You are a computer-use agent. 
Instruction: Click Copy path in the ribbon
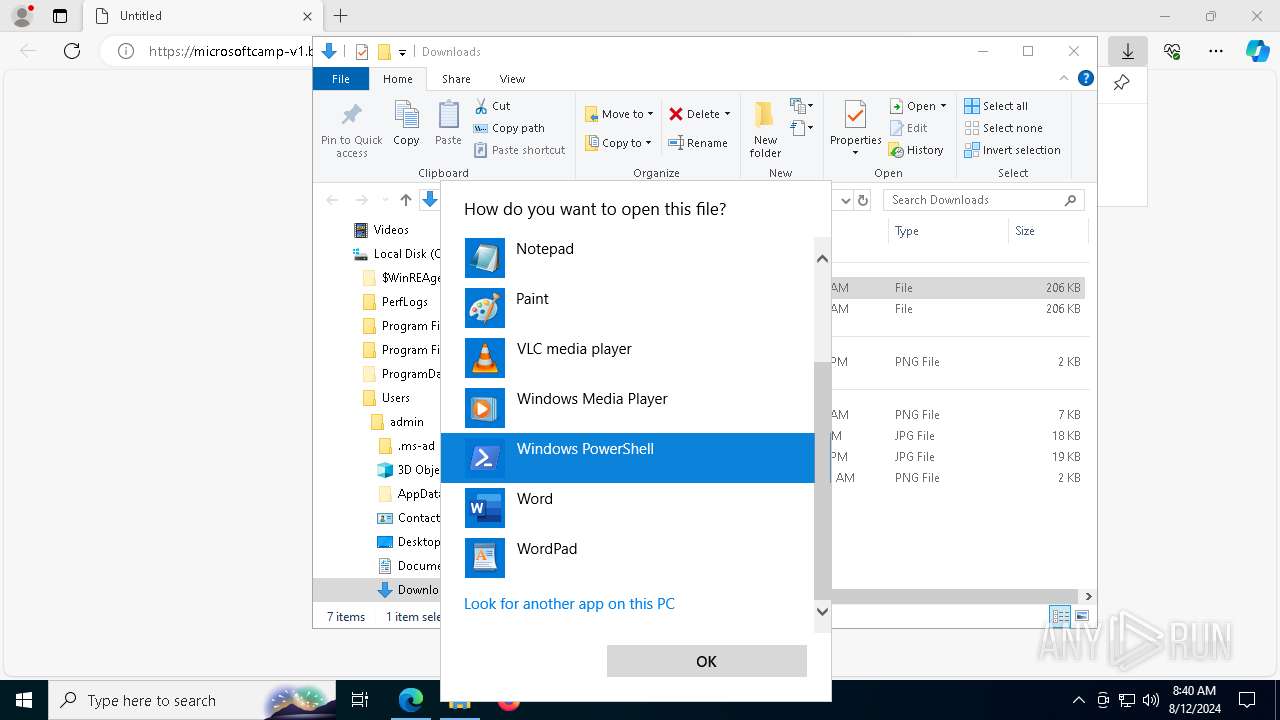point(509,128)
